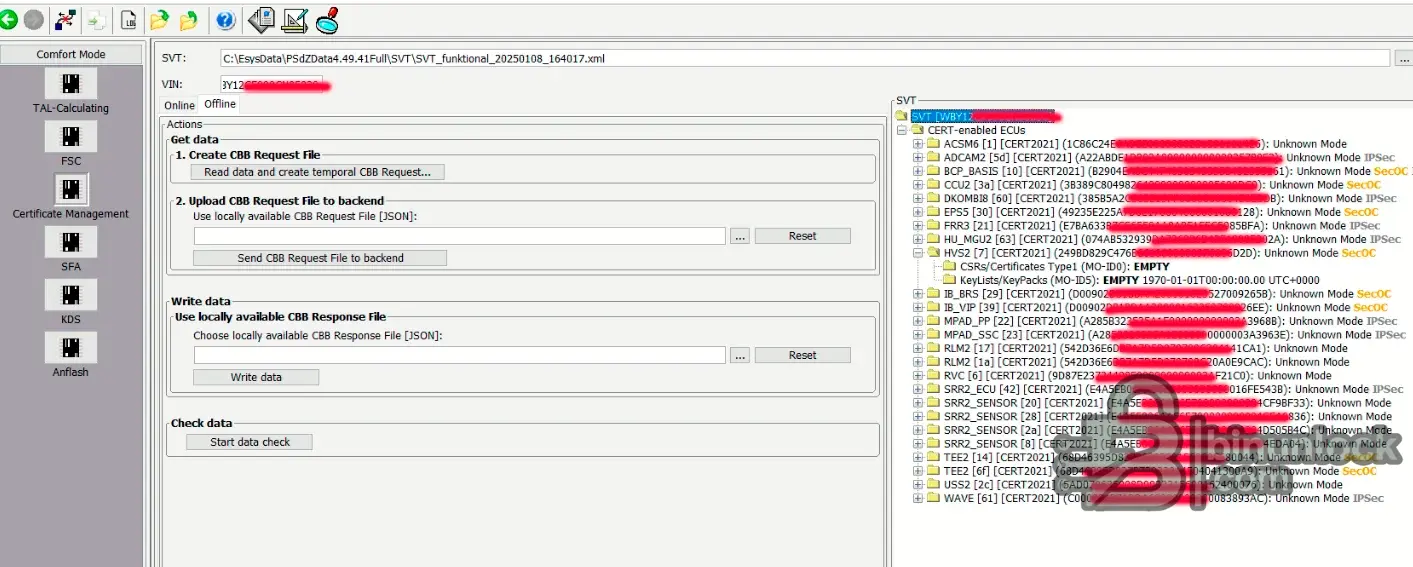
Task: Click Send CBB Request File to backend
Action: [320, 258]
